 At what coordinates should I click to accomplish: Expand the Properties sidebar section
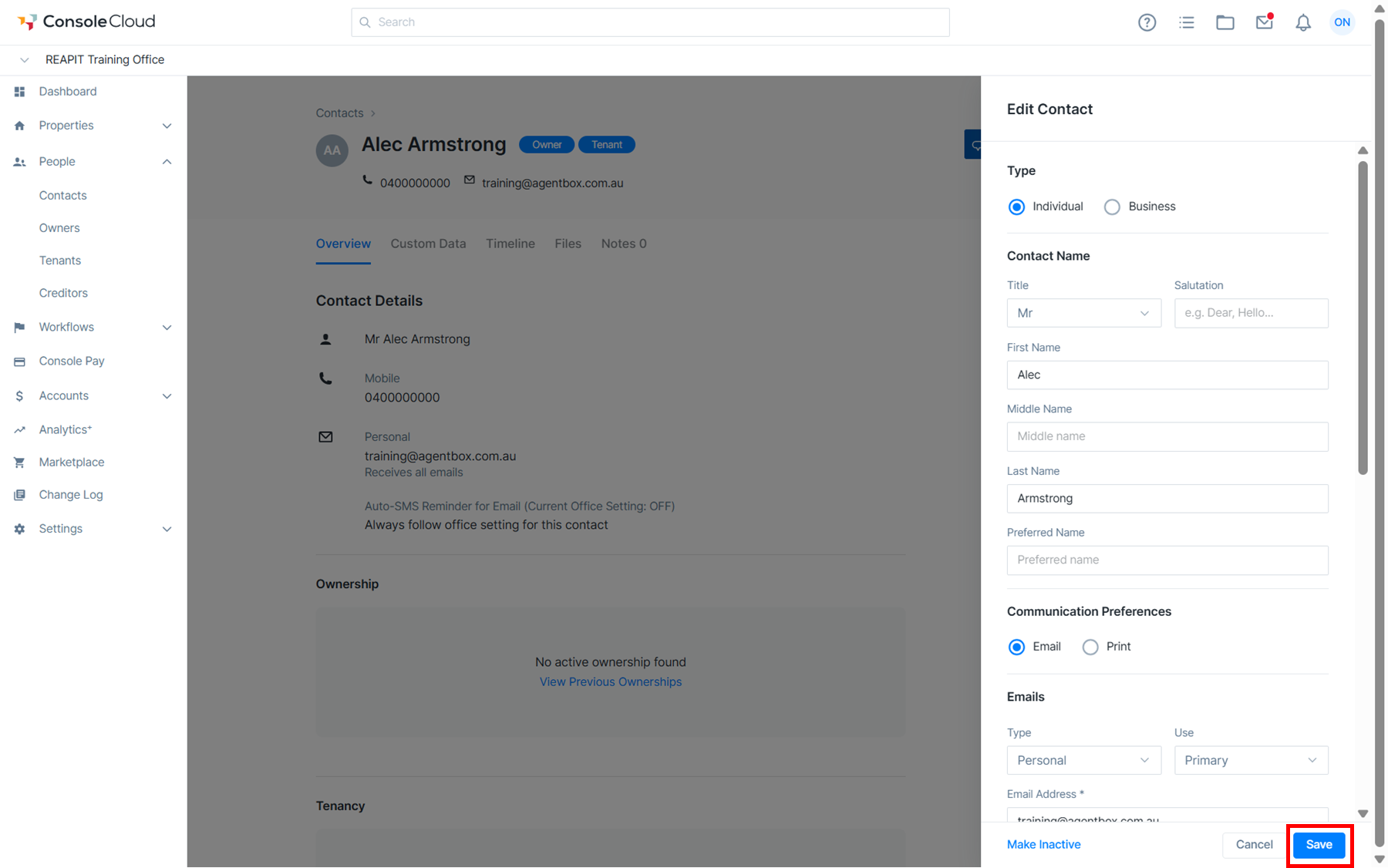click(x=167, y=126)
